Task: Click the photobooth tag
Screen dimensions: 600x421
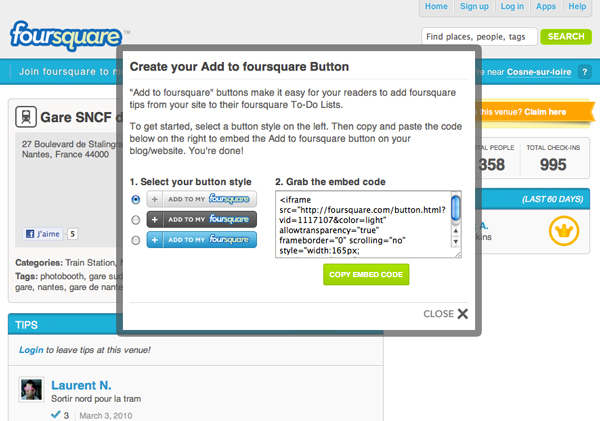Action: [x=62, y=276]
